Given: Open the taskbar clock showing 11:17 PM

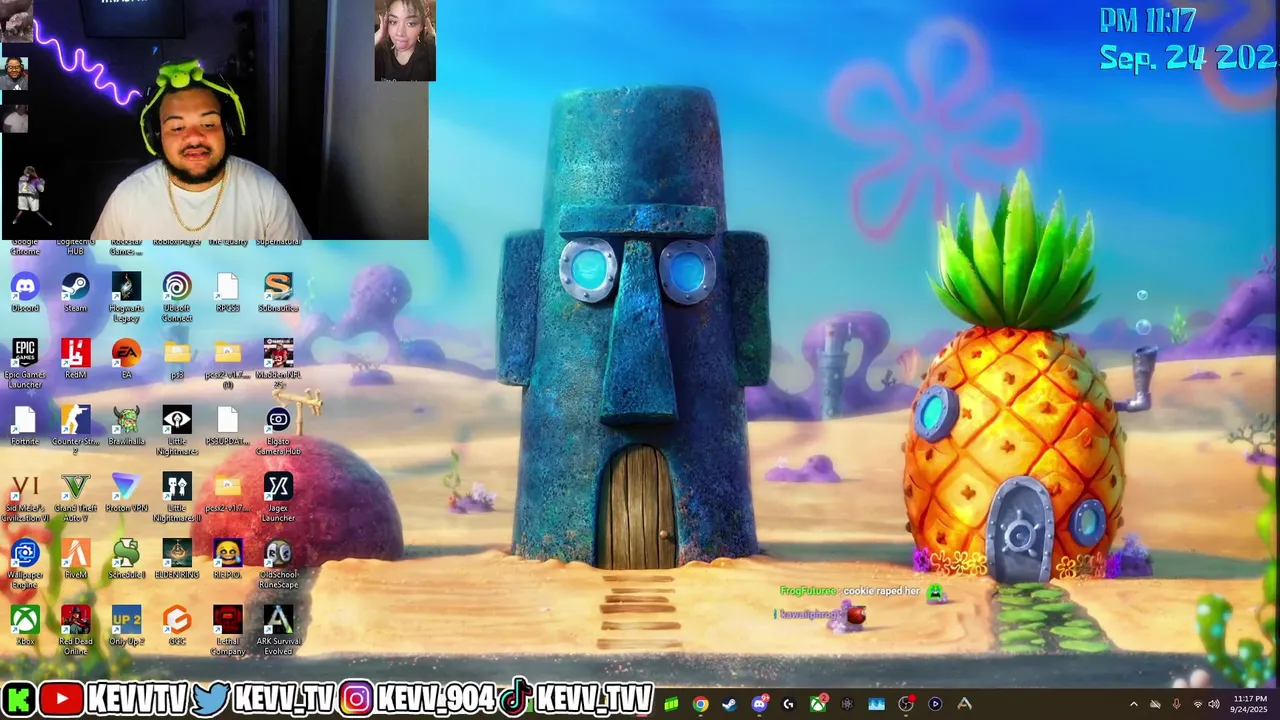Looking at the screenshot, I should [1249, 704].
